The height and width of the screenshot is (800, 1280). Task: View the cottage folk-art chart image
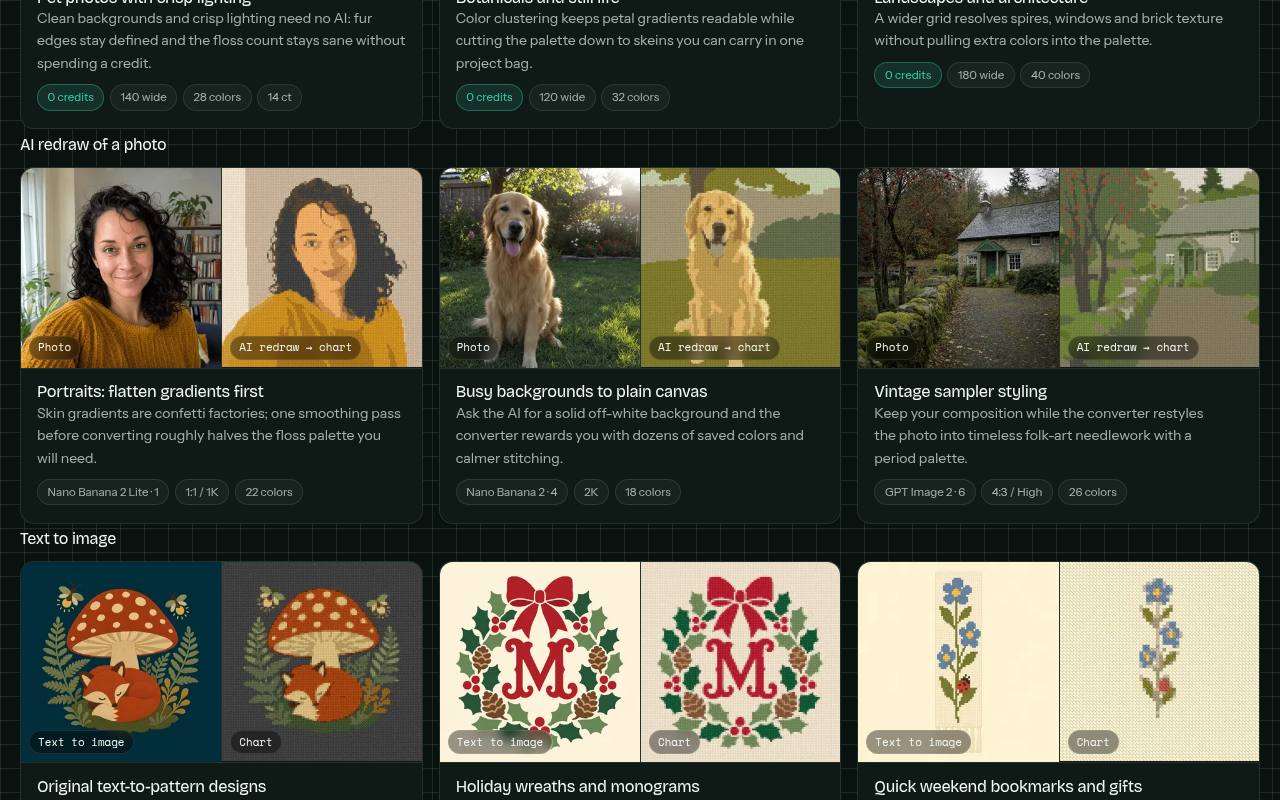(x=1160, y=268)
